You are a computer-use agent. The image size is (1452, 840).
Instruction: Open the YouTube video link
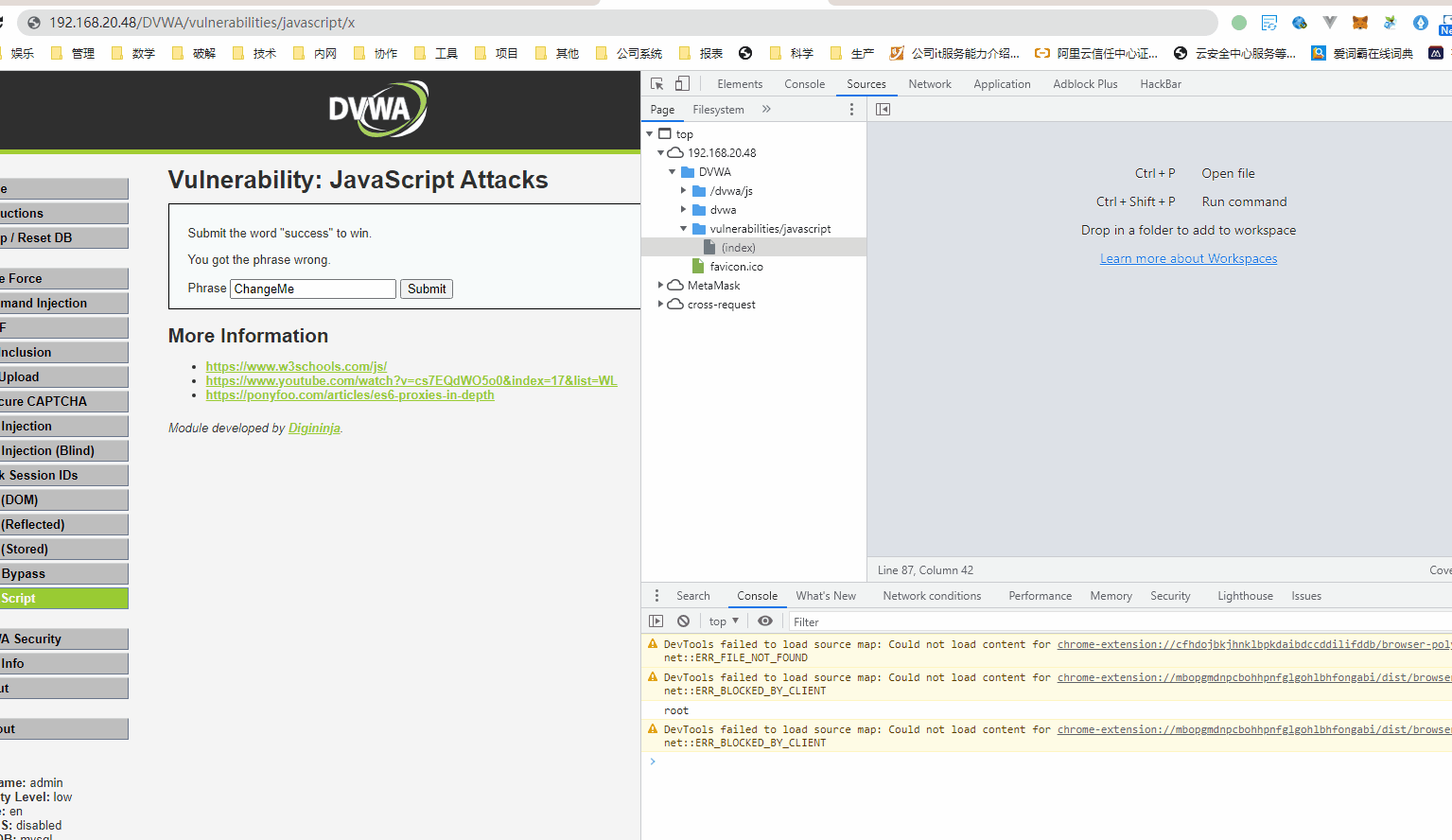[411, 380]
